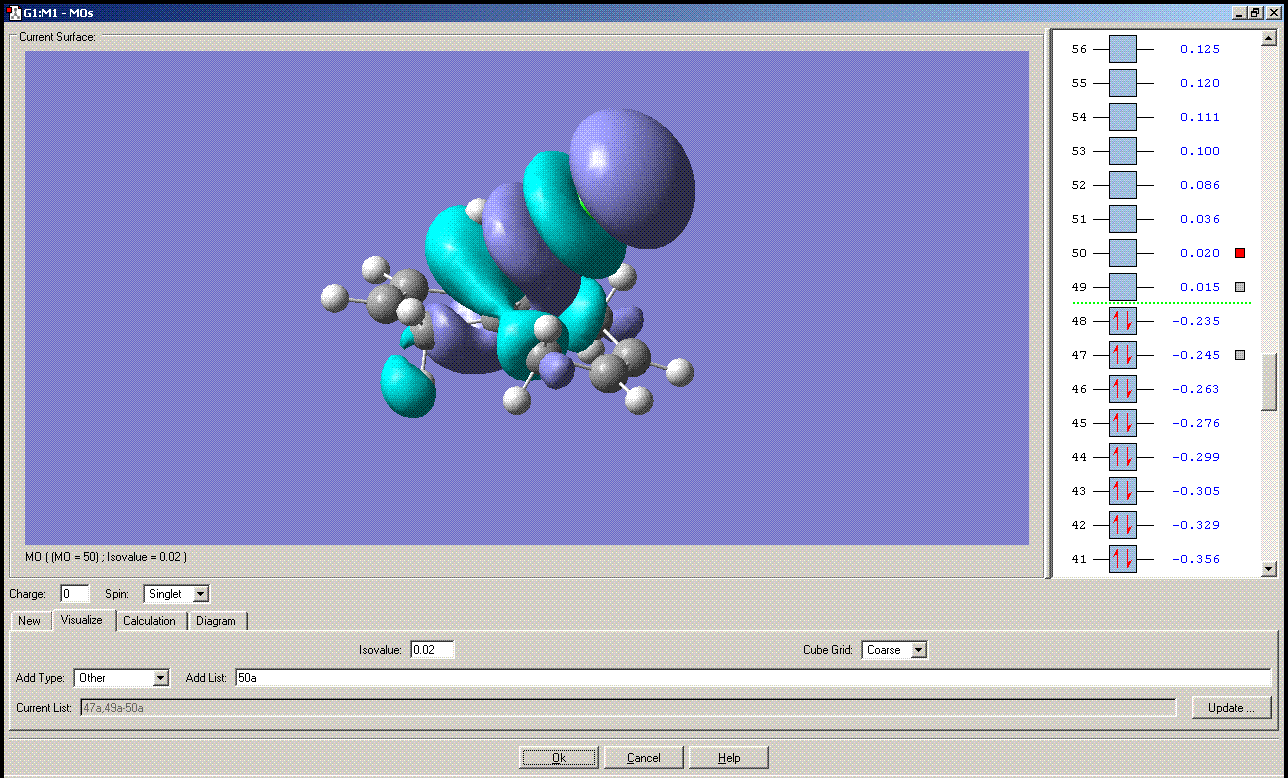Open the Cube Grid dropdown set to Coarse
This screenshot has width=1288, height=778.
[x=894, y=650]
